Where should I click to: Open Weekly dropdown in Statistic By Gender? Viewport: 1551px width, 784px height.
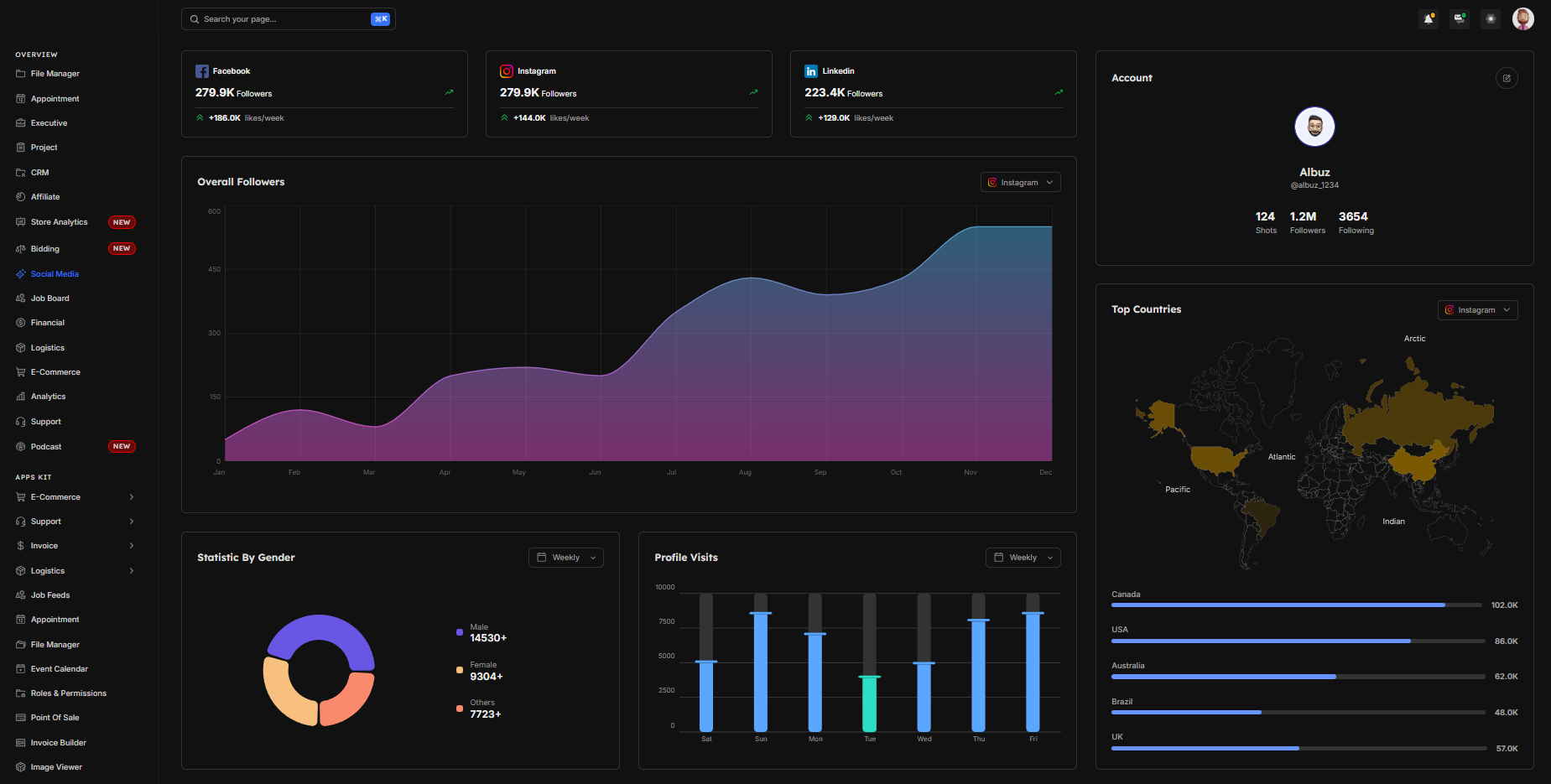pyautogui.click(x=566, y=558)
